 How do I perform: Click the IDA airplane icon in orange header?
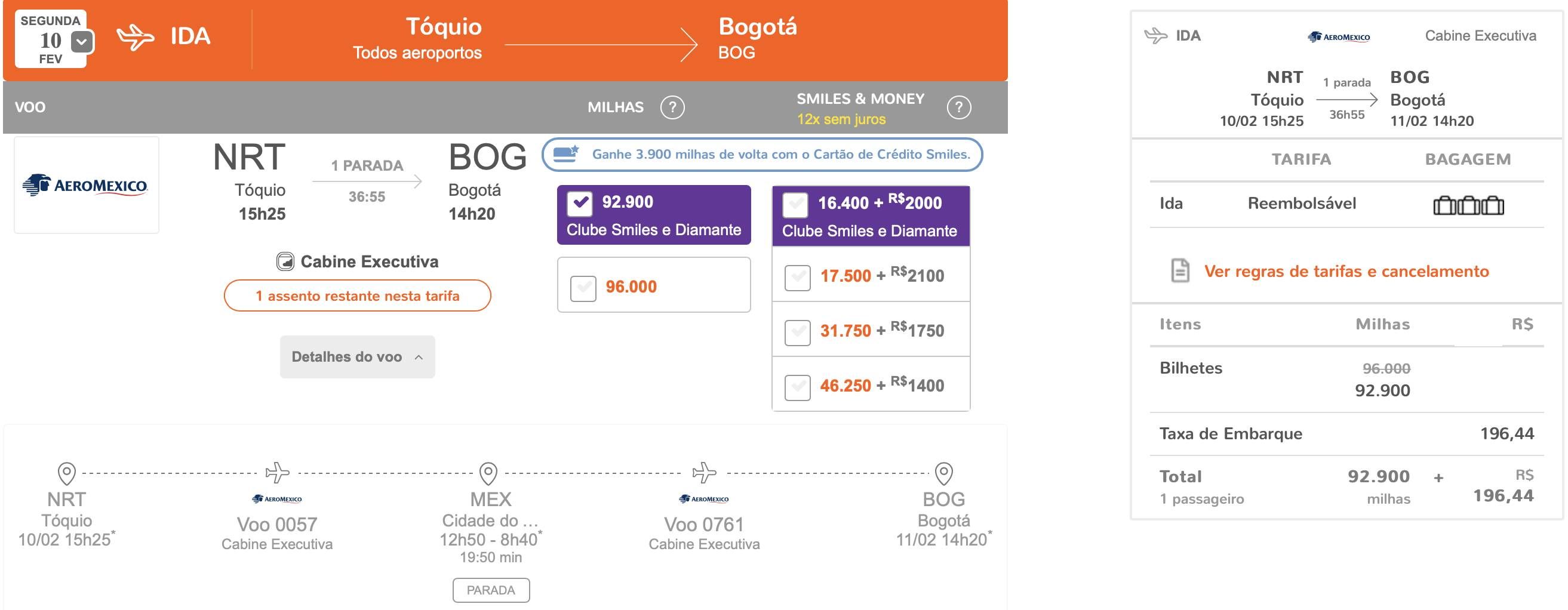tap(135, 37)
